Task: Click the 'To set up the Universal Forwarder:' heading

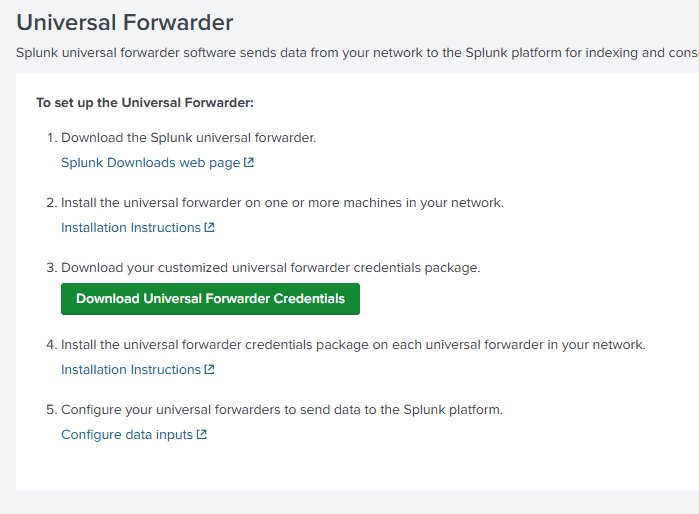Action: (x=145, y=103)
